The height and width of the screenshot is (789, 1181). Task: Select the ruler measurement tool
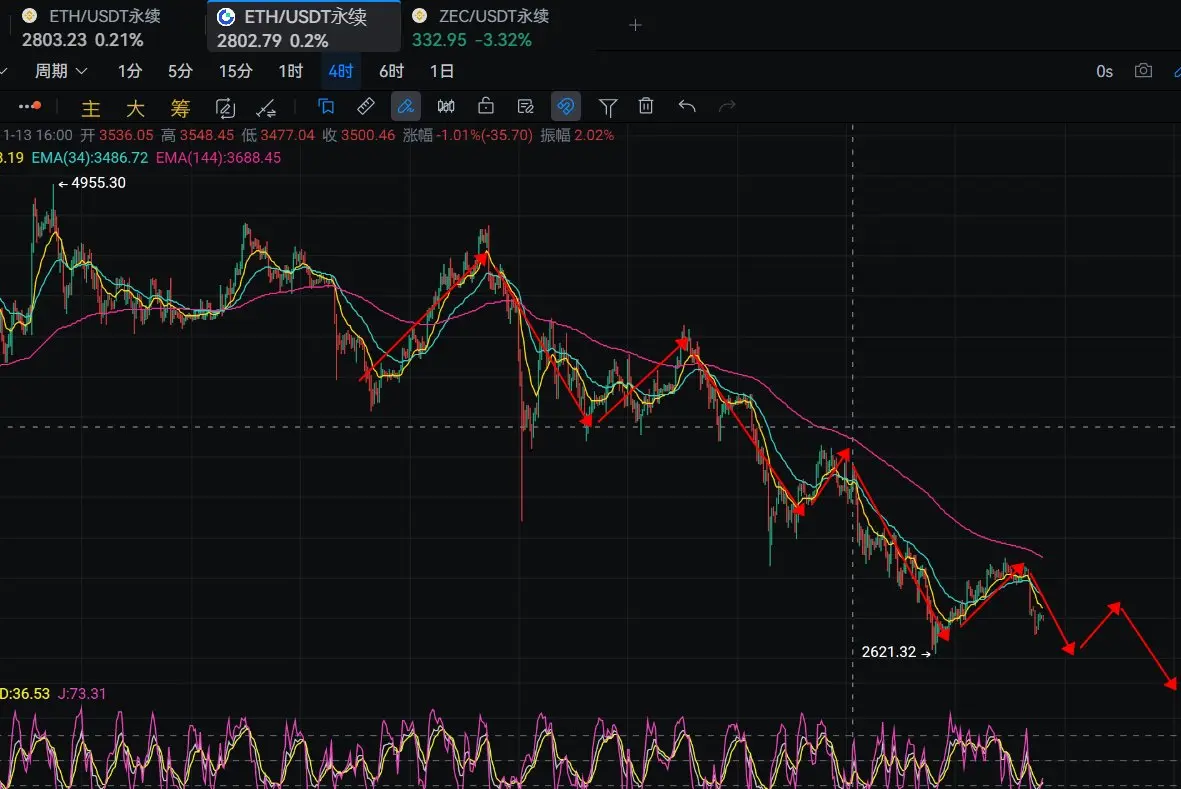pyautogui.click(x=366, y=106)
